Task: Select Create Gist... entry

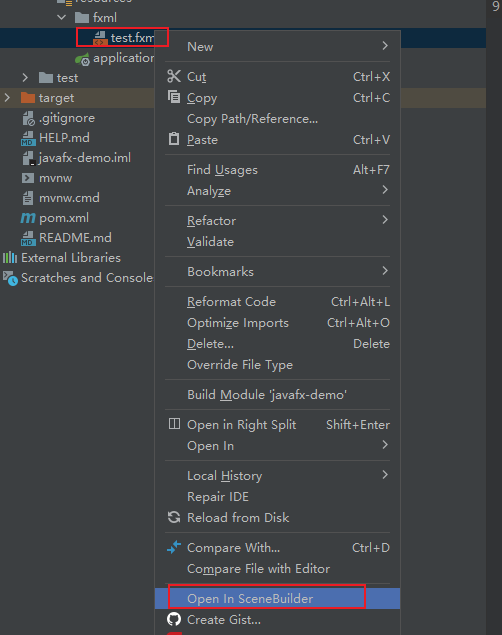Action: [x=277, y=620]
